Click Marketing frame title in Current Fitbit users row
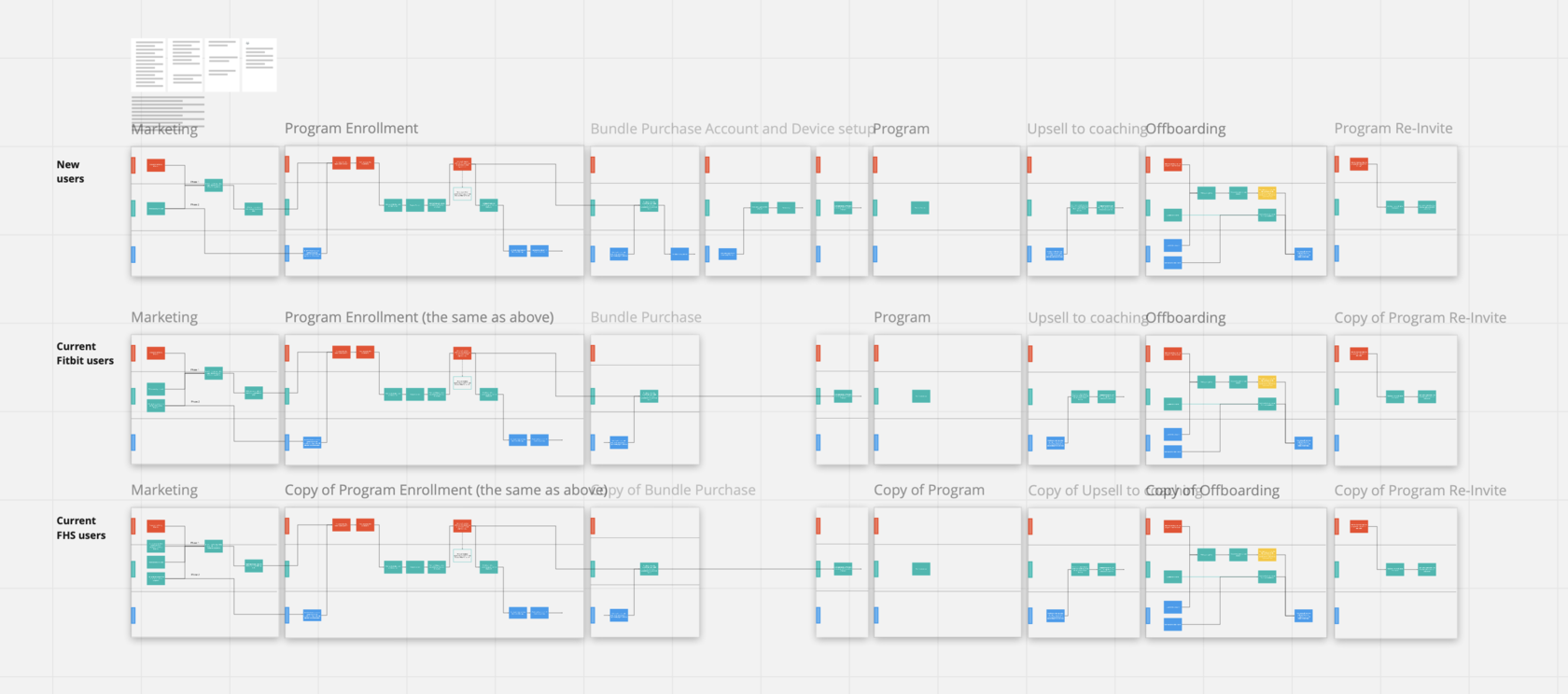 pyautogui.click(x=164, y=317)
